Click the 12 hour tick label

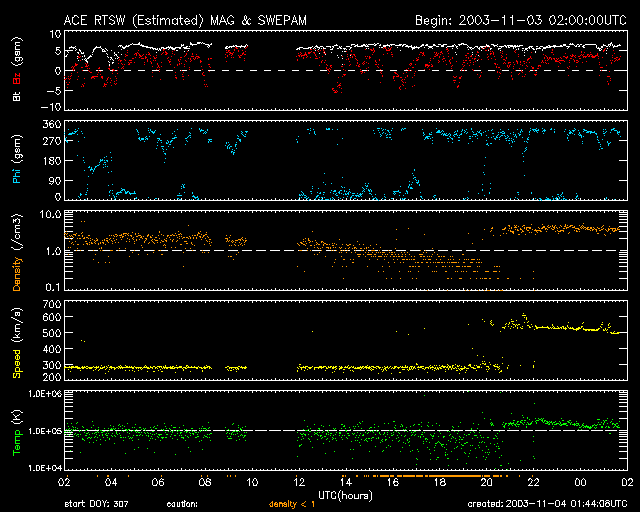click(298, 482)
